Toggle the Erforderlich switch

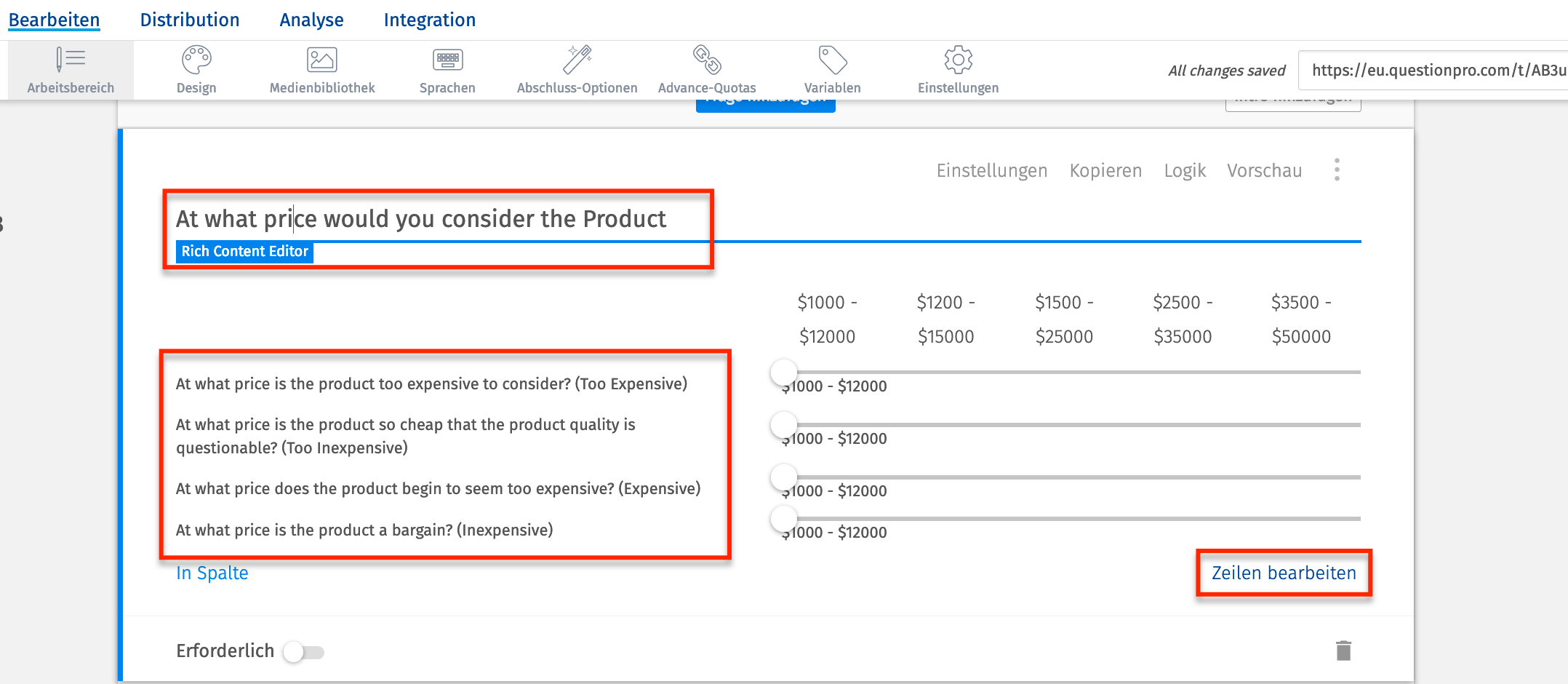304,652
